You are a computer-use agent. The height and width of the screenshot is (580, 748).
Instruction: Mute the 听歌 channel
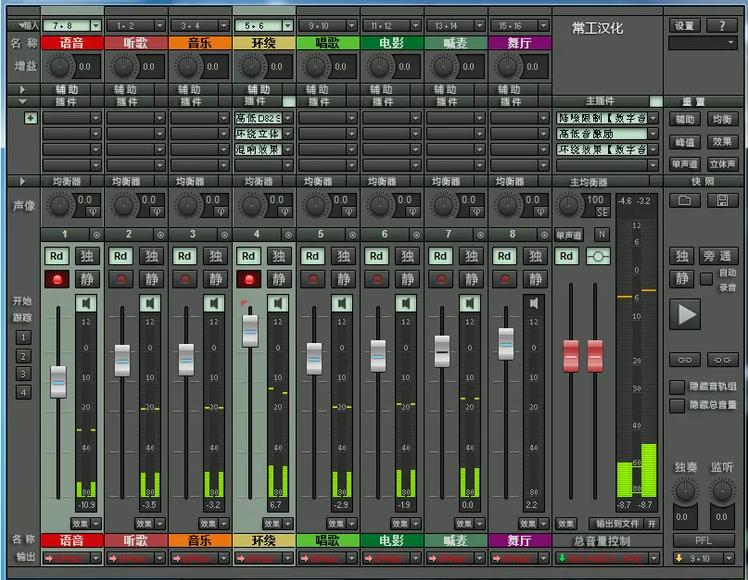[x=151, y=279]
